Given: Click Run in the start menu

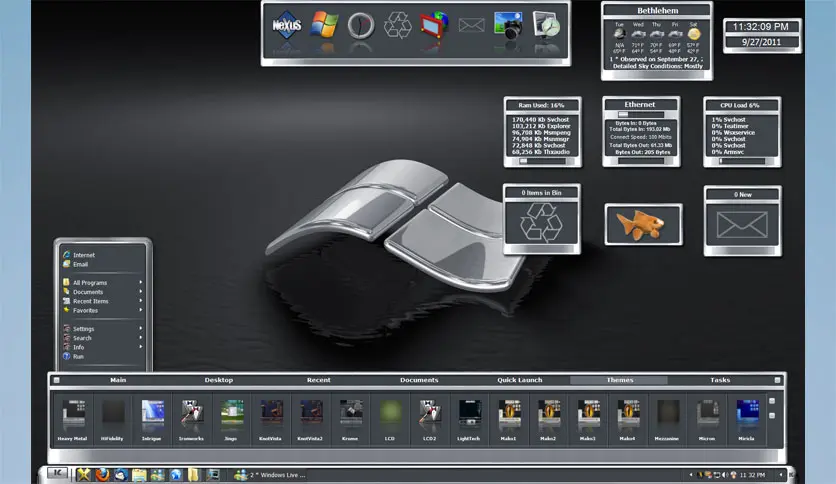Looking at the screenshot, I should coord(102,356).
